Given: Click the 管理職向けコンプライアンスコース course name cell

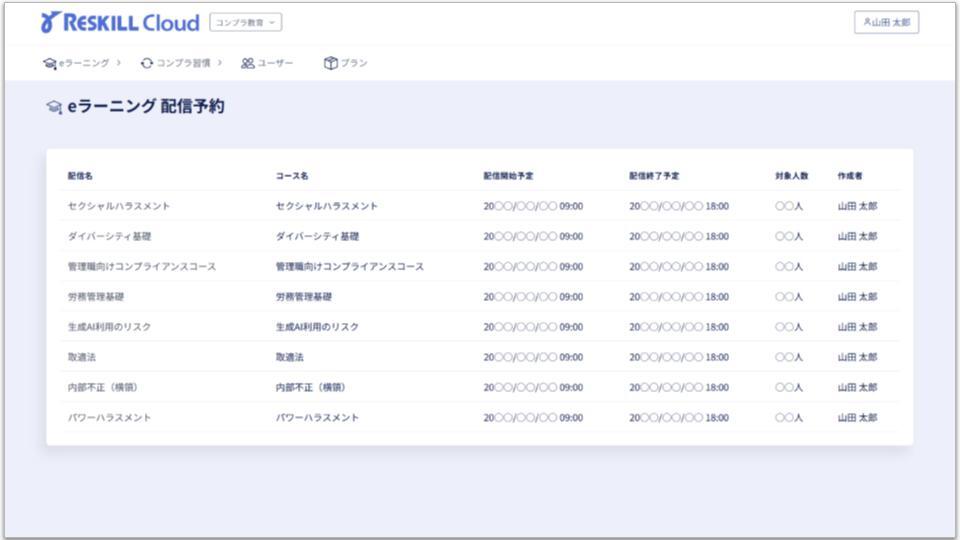Looking at the screenshot, I should [x=350, y=267].
